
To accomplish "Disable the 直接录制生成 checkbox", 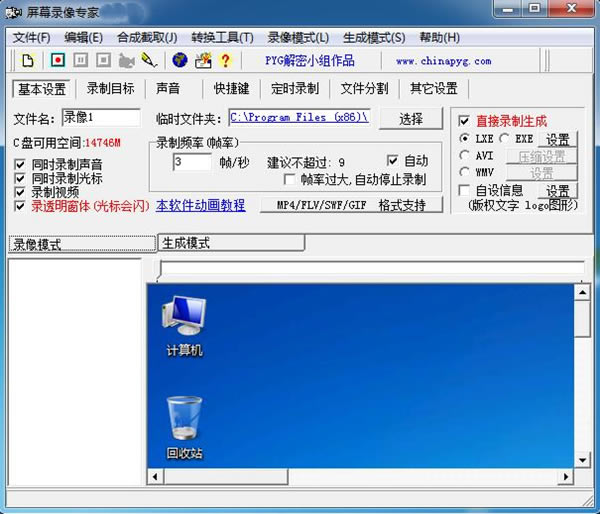I will (464, 121).
